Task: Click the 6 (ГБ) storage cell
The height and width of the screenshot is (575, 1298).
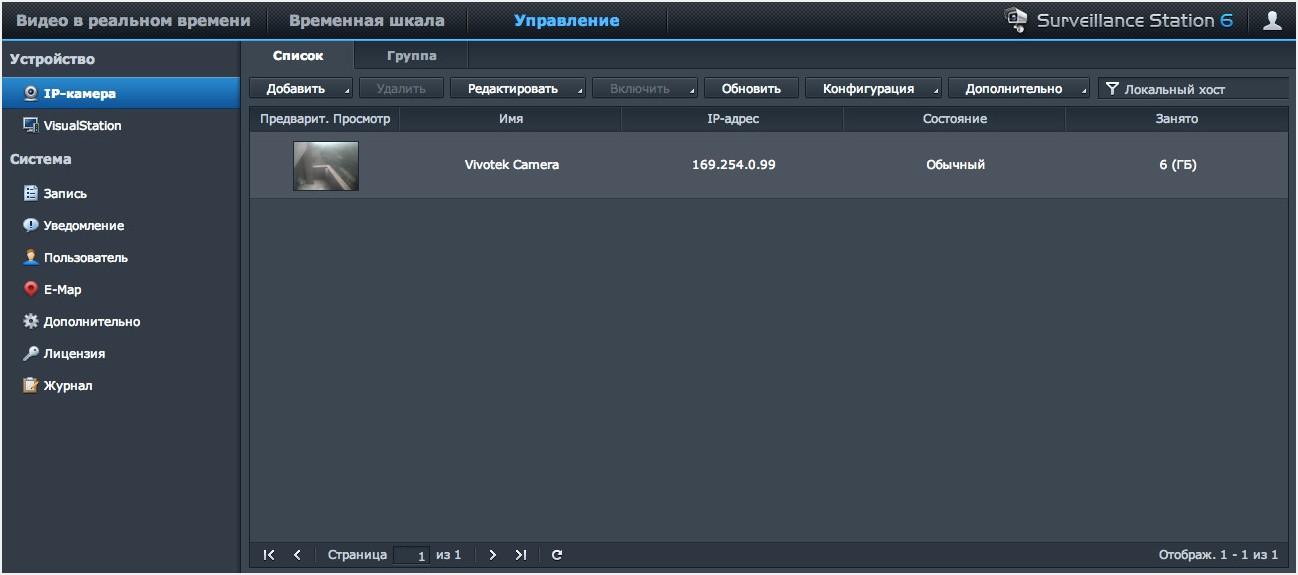Action: [x=1178, y=165]
